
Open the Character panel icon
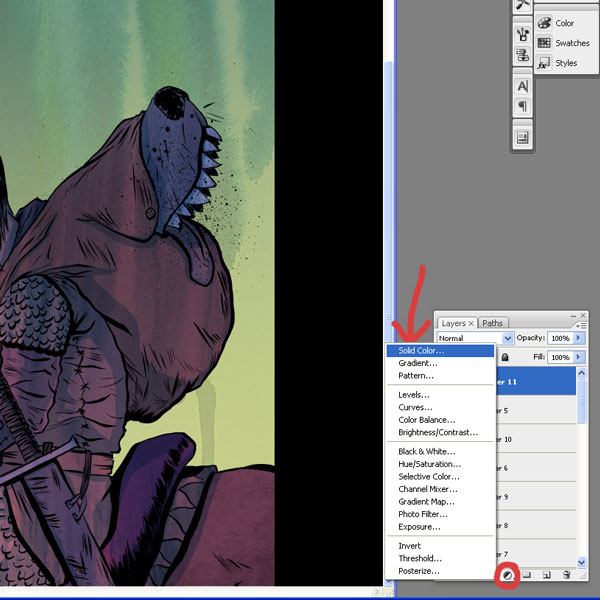[522, 86]
